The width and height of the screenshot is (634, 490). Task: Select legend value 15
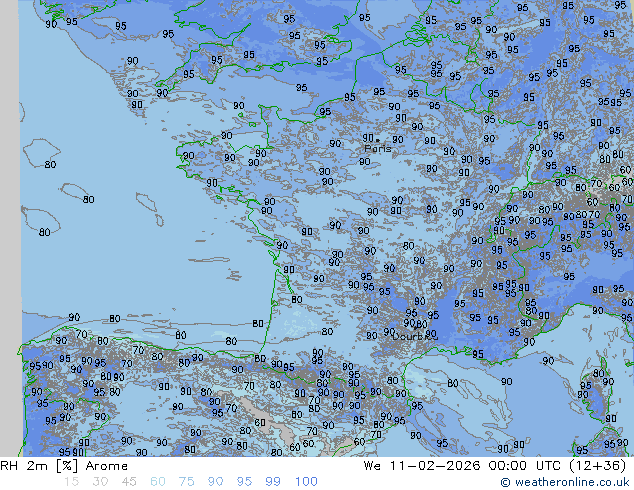(71, 482)
